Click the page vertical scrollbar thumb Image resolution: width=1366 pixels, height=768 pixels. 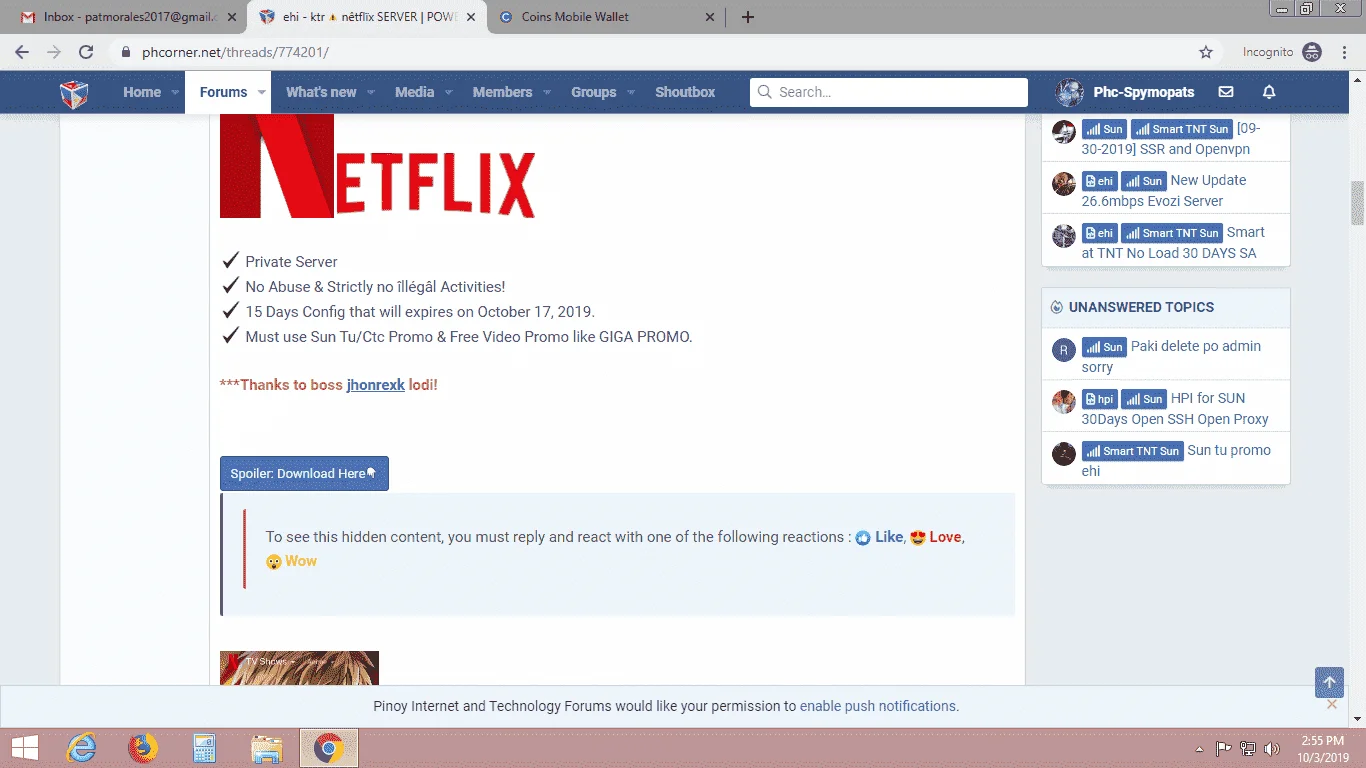[x=1357, y=204]
